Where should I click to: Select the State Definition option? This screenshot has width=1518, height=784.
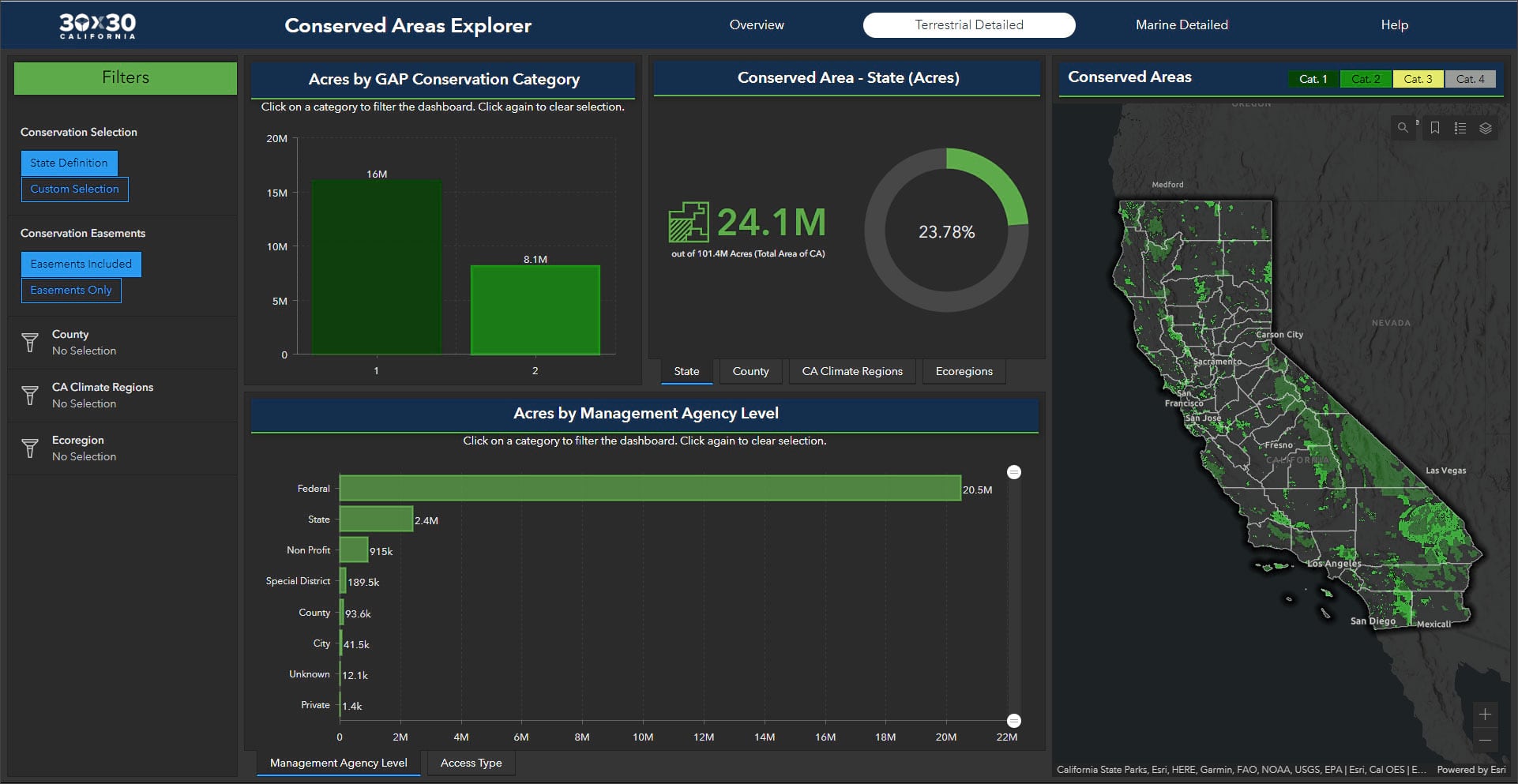(x=69, y=163)
